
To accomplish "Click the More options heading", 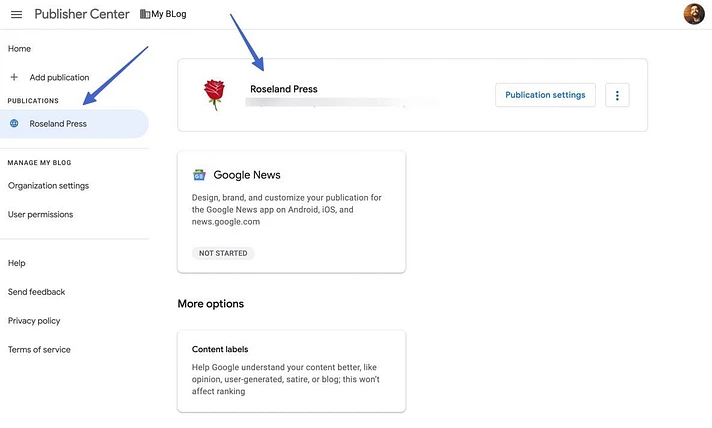I will pyautogui.click(x=211, y=304).
